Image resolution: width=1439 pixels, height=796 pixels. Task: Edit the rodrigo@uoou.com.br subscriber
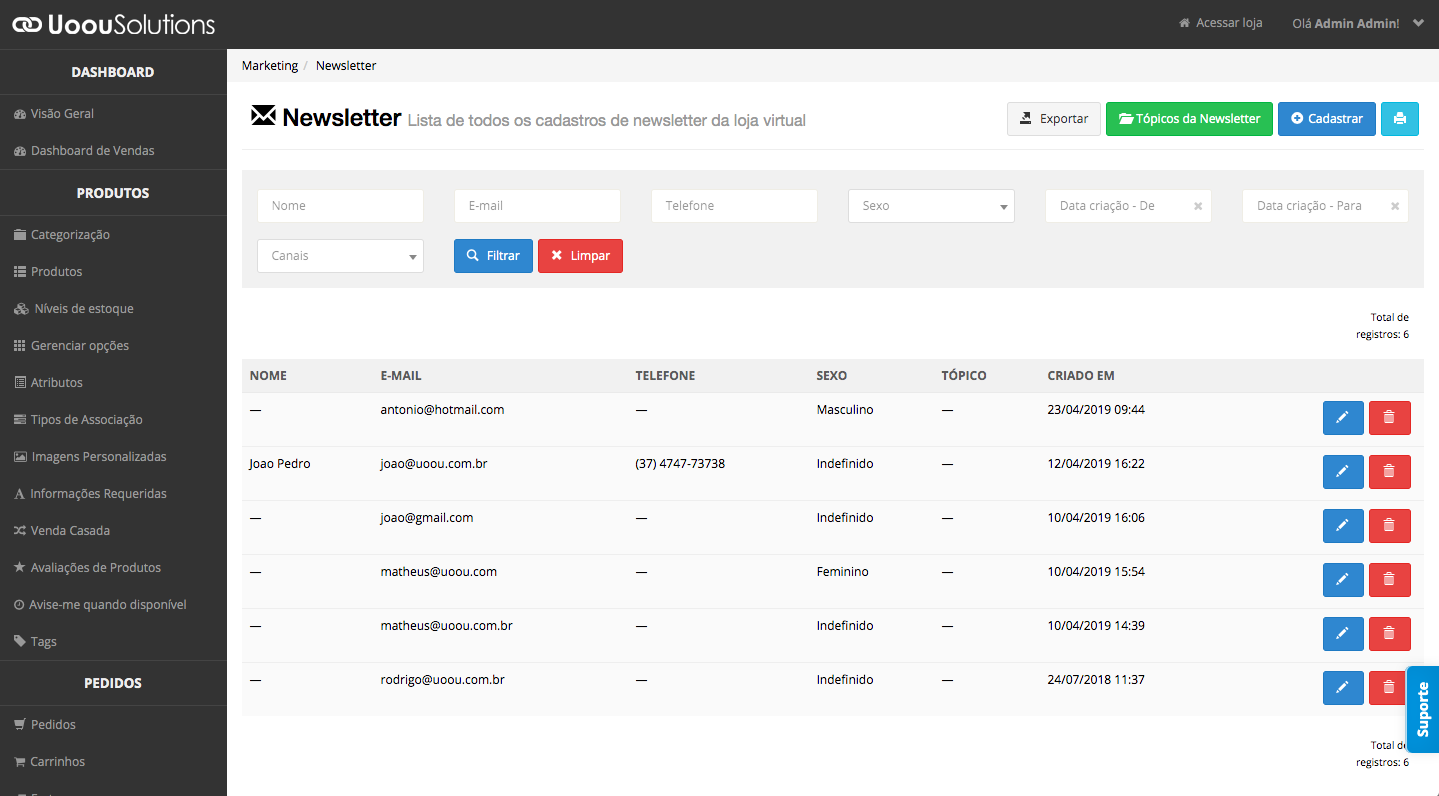click(1343, 688)
